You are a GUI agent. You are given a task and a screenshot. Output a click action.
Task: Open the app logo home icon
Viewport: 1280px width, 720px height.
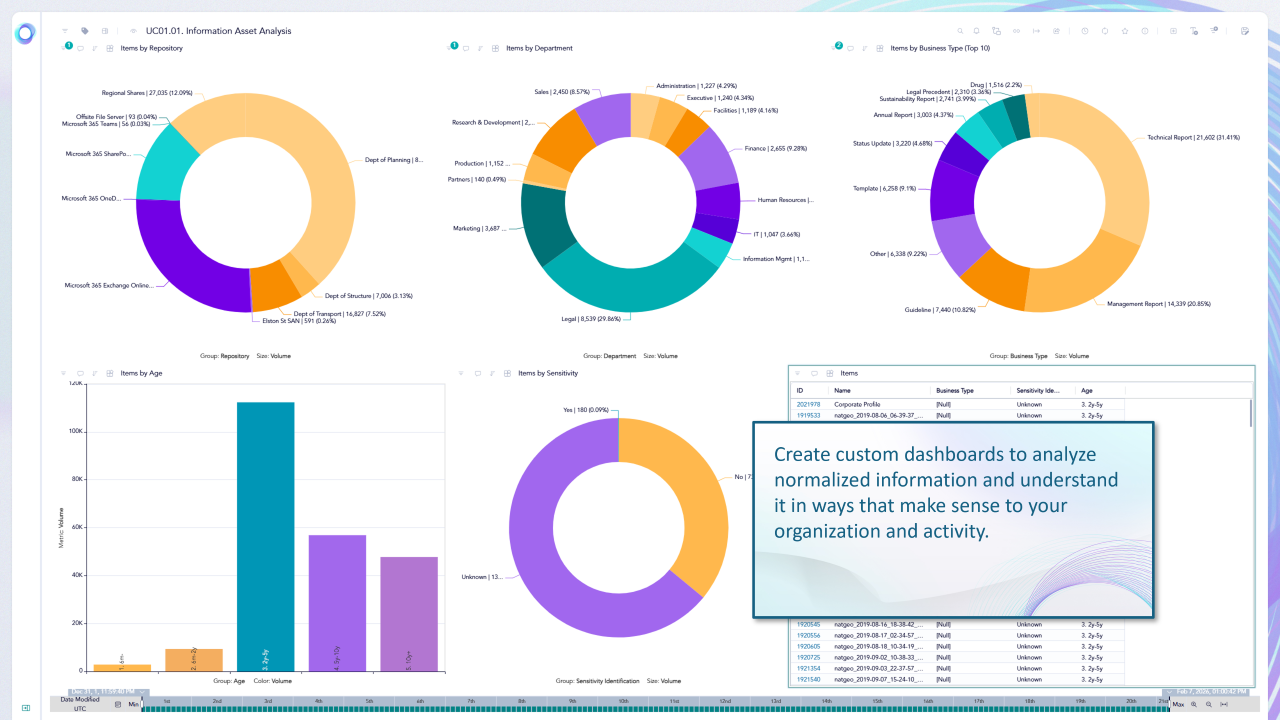click(25, 33)
